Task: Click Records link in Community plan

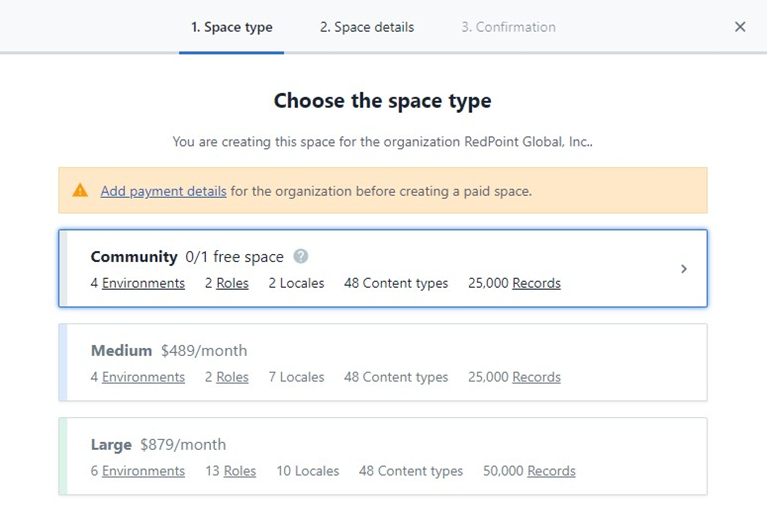Action: pyautogui.click(x=536, y=283)
